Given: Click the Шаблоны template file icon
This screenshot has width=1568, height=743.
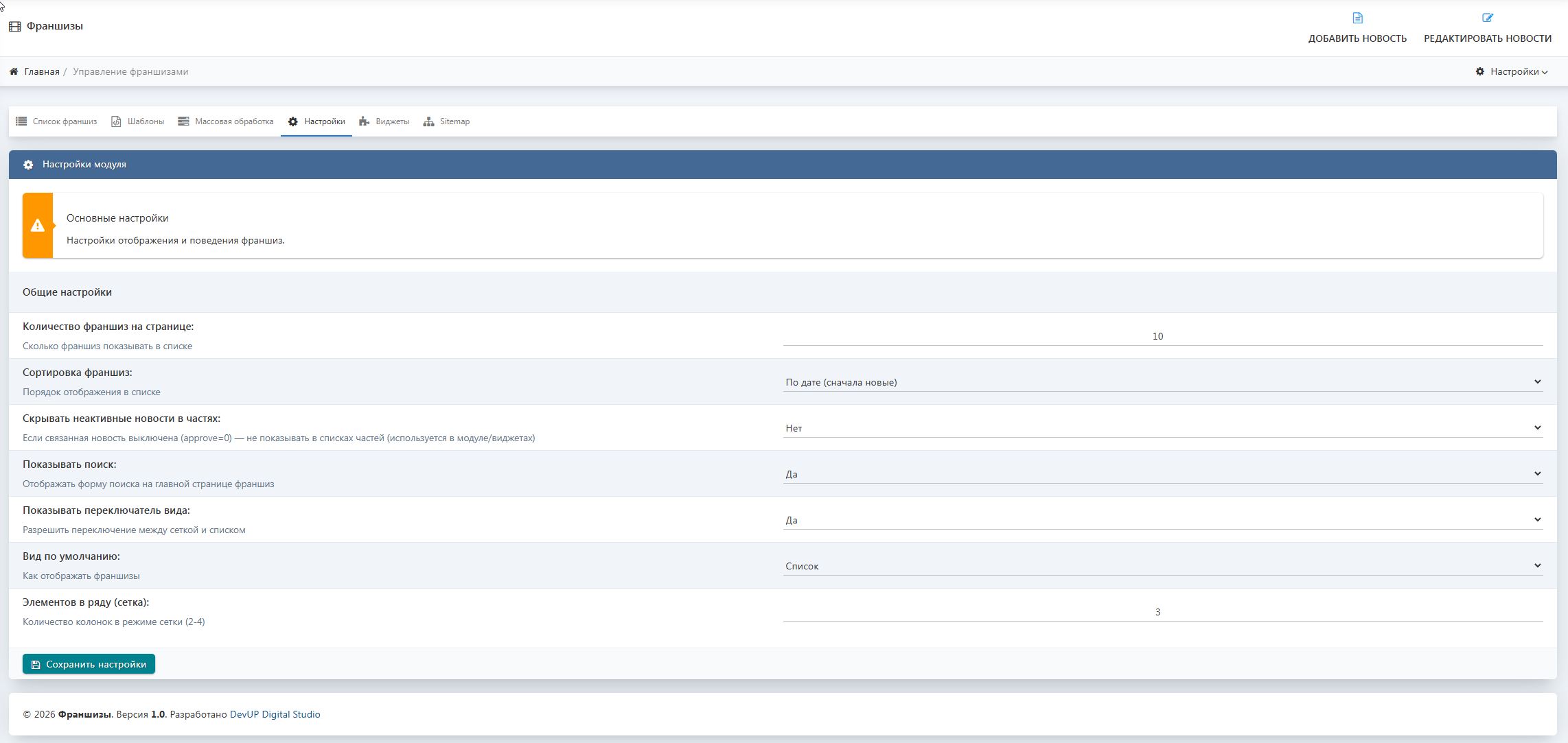Looking at the screenshot, I should (x=116, y=121).
